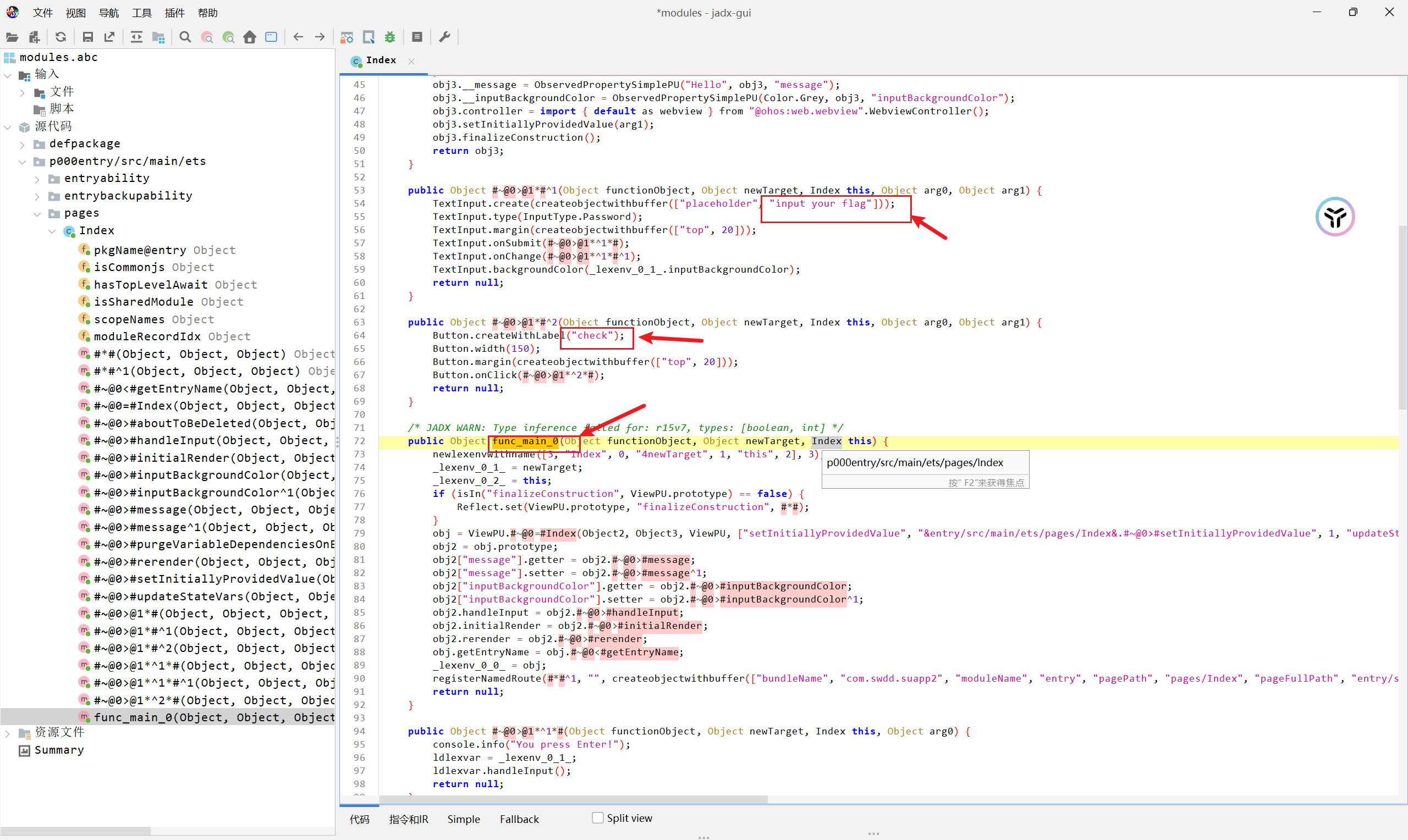Open the 插件 menu

pos(174,13)
